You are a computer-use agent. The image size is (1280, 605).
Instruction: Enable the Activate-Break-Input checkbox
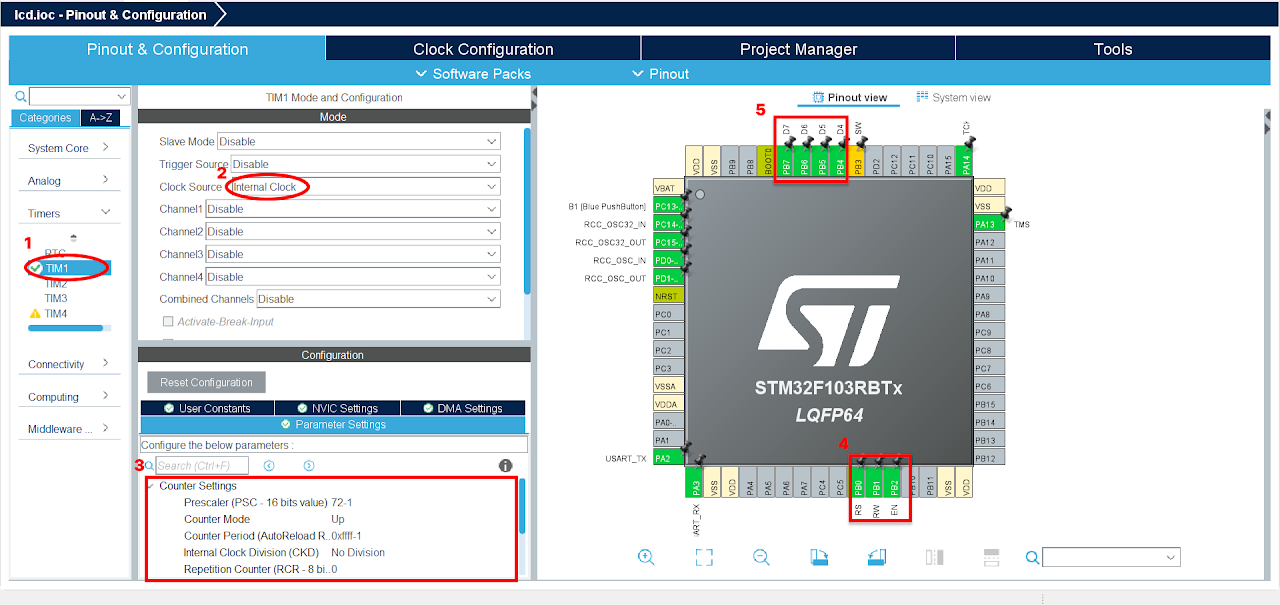170,319
